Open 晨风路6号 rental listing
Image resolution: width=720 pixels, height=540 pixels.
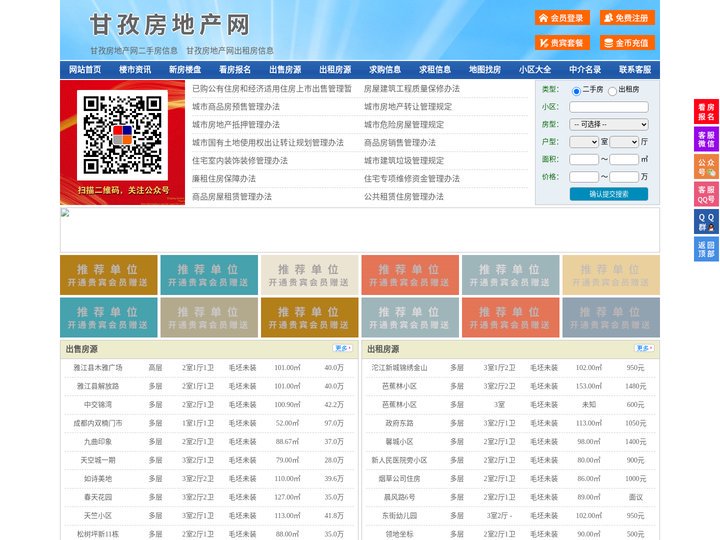pyautogui.click(x=399, y=497)
